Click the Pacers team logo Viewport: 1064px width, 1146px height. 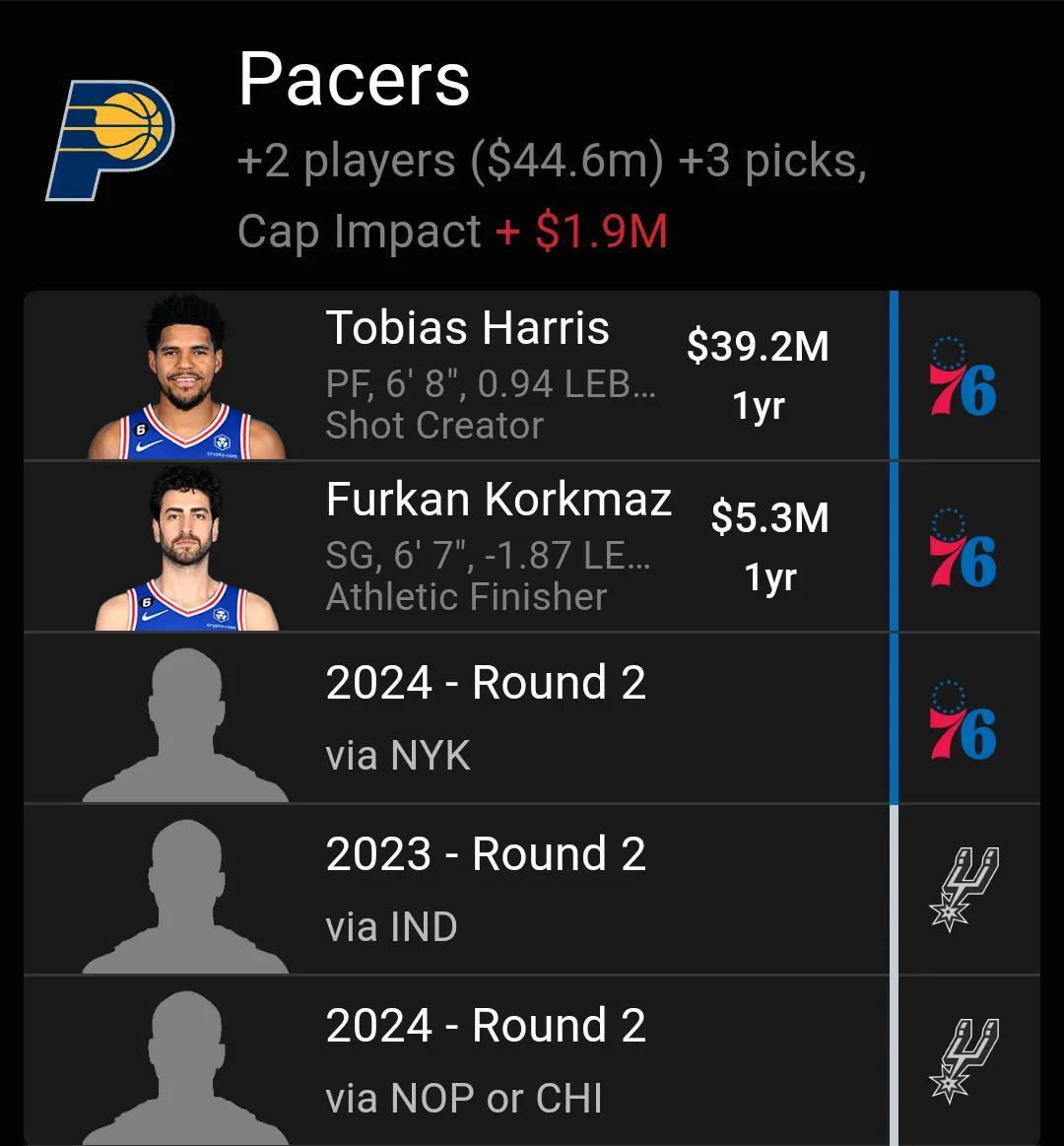[x=109, y=140]
